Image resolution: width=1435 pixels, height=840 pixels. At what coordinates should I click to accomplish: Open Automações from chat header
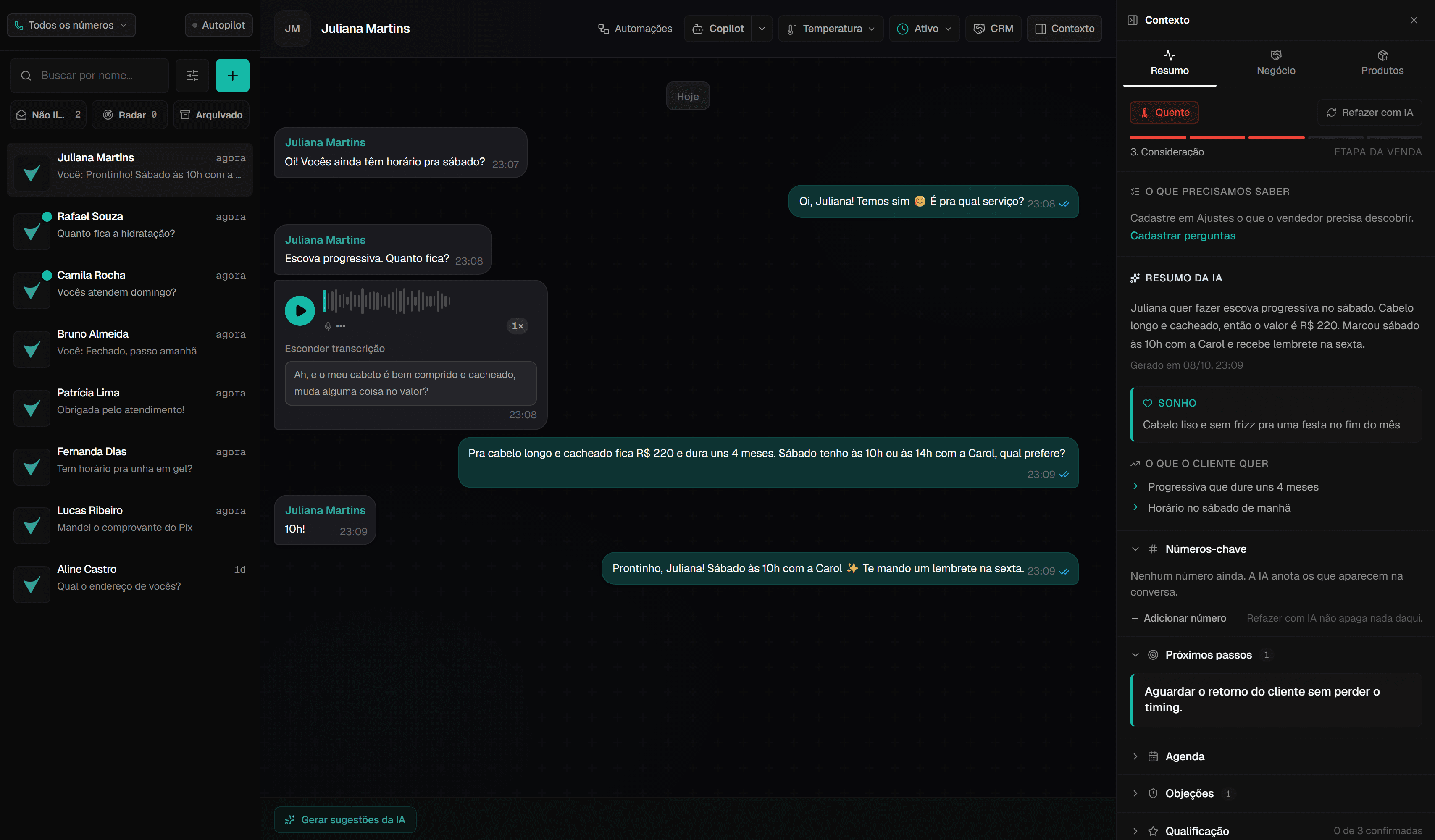coord(635,29)
